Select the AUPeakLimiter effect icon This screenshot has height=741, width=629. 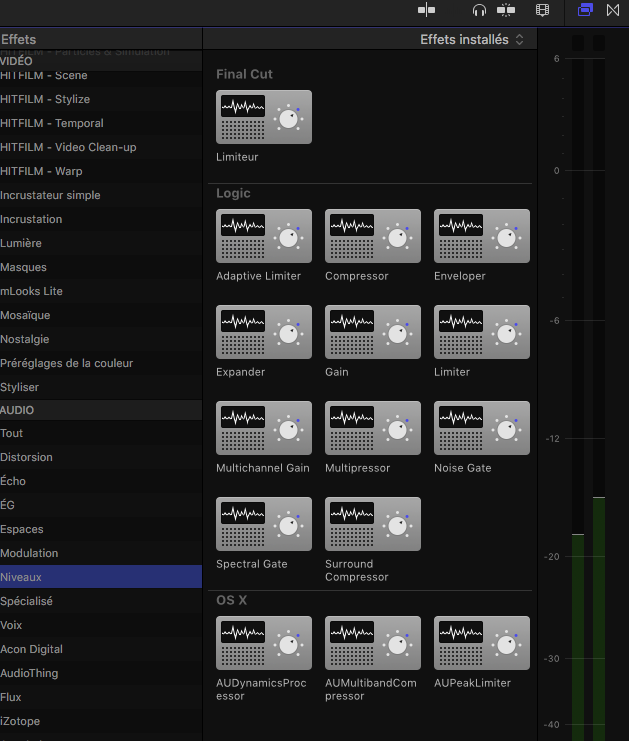coord(482,643)
